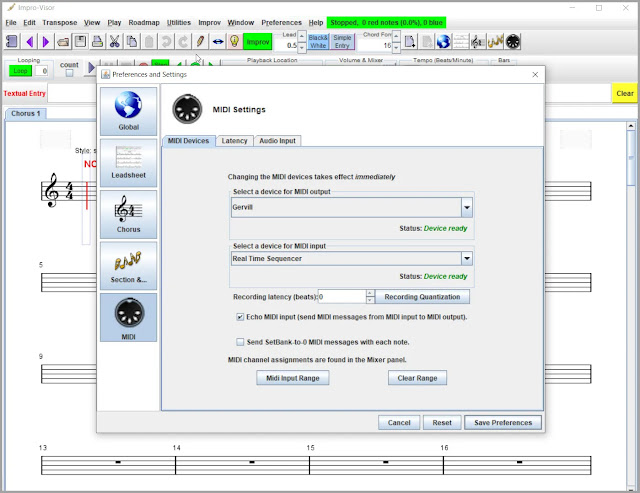Open the Utilities menu
This screenshot has width=640, height=493.
pos(179,22)
